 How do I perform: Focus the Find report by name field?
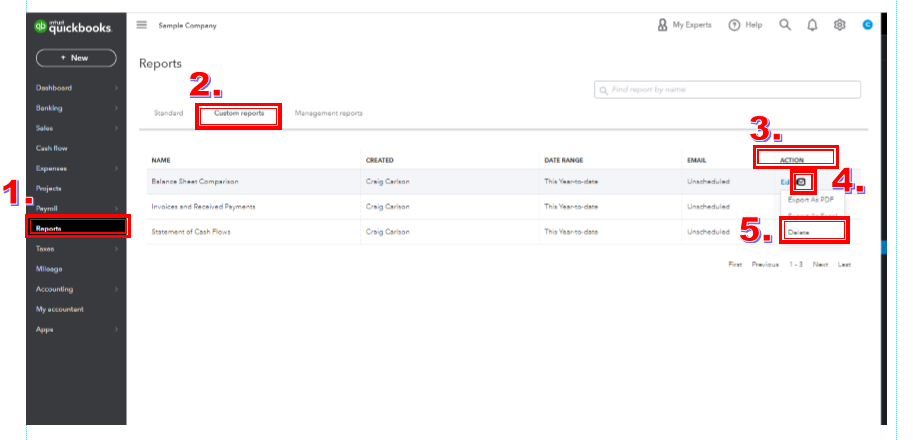(727, 90)
